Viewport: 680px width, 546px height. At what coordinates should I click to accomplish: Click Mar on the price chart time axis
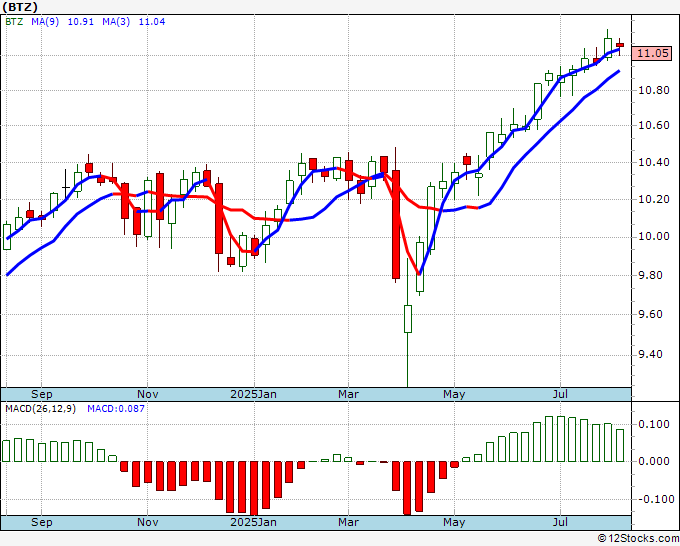349,394
